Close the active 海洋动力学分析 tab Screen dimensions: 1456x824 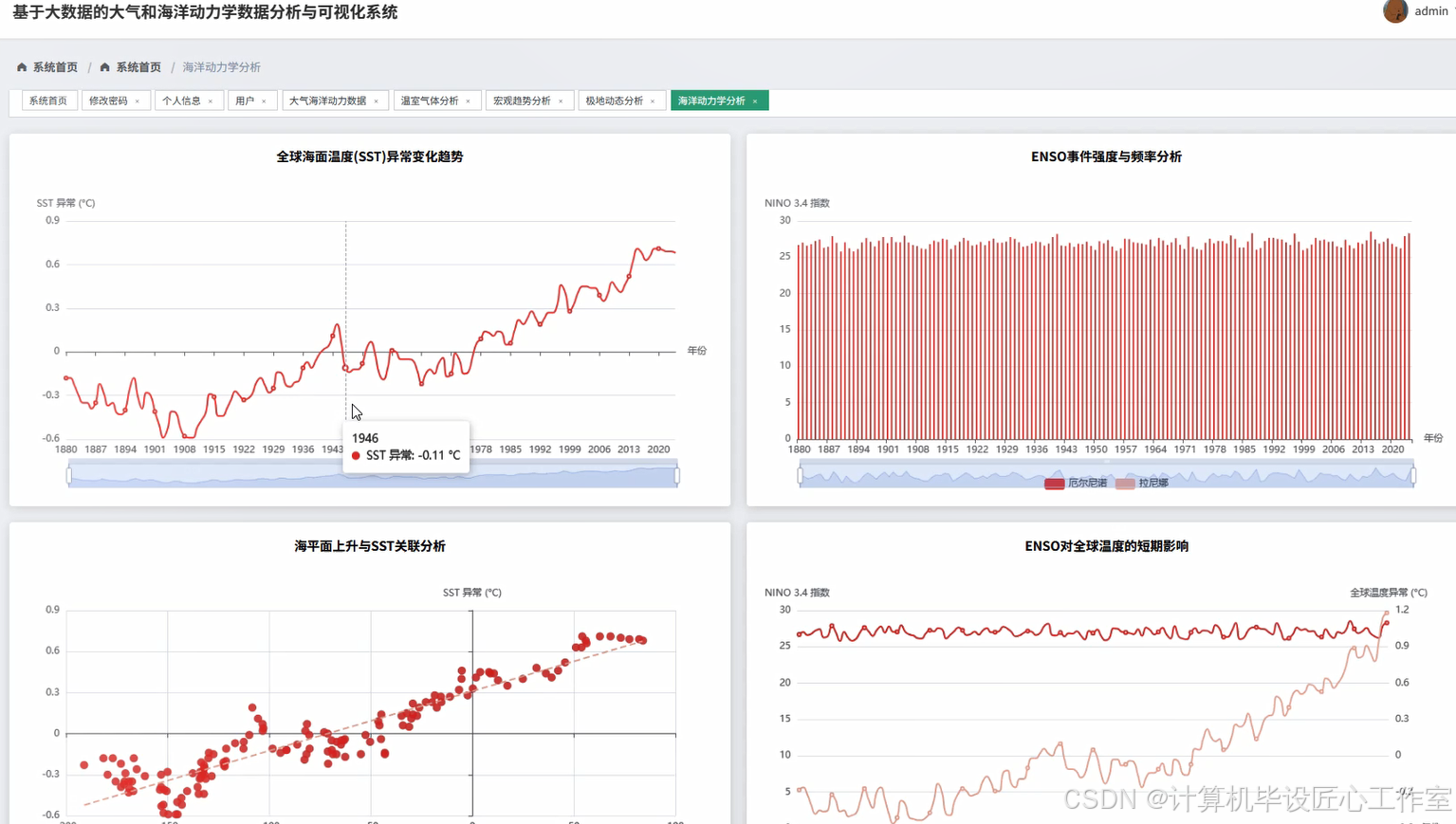tap(755, 101)
